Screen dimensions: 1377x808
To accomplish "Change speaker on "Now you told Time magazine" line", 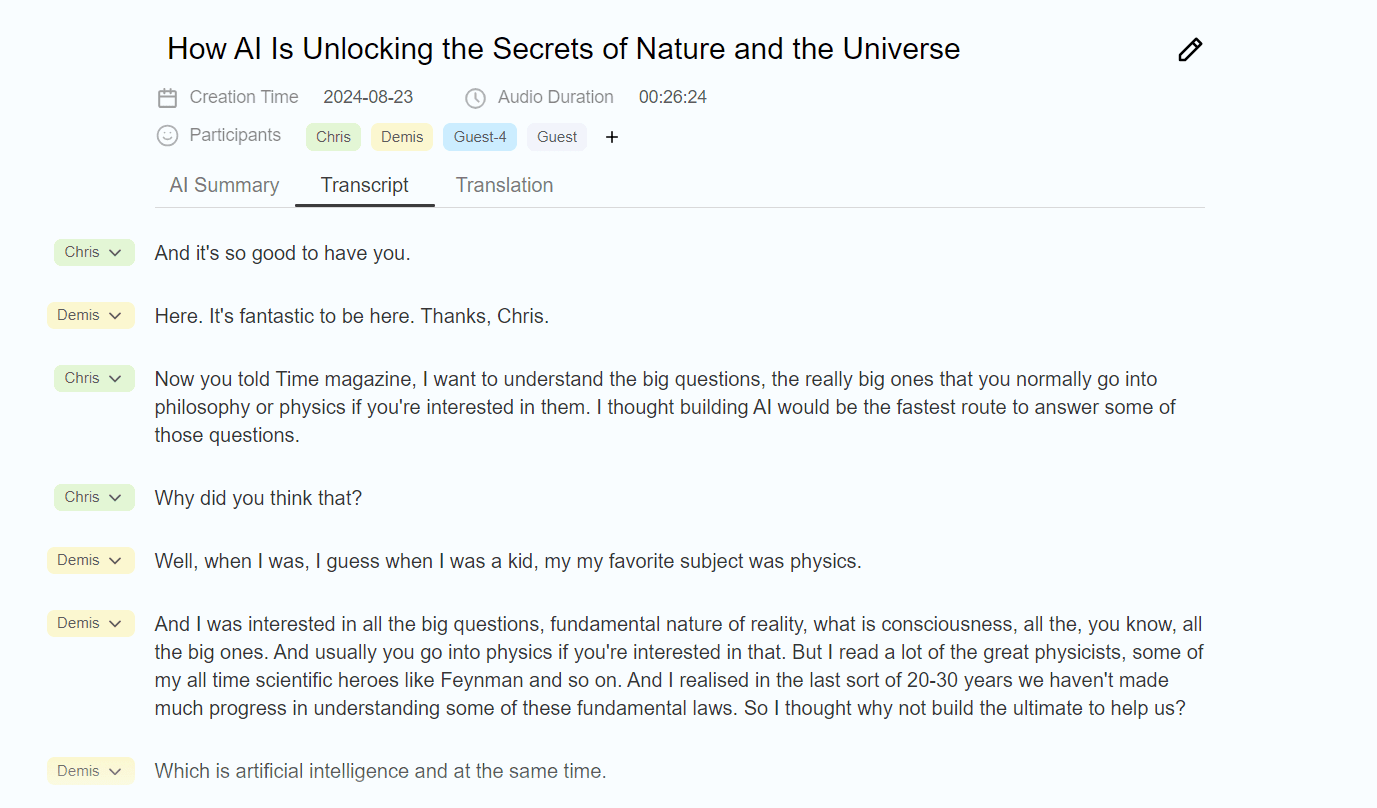I will (x=94, y=379).
